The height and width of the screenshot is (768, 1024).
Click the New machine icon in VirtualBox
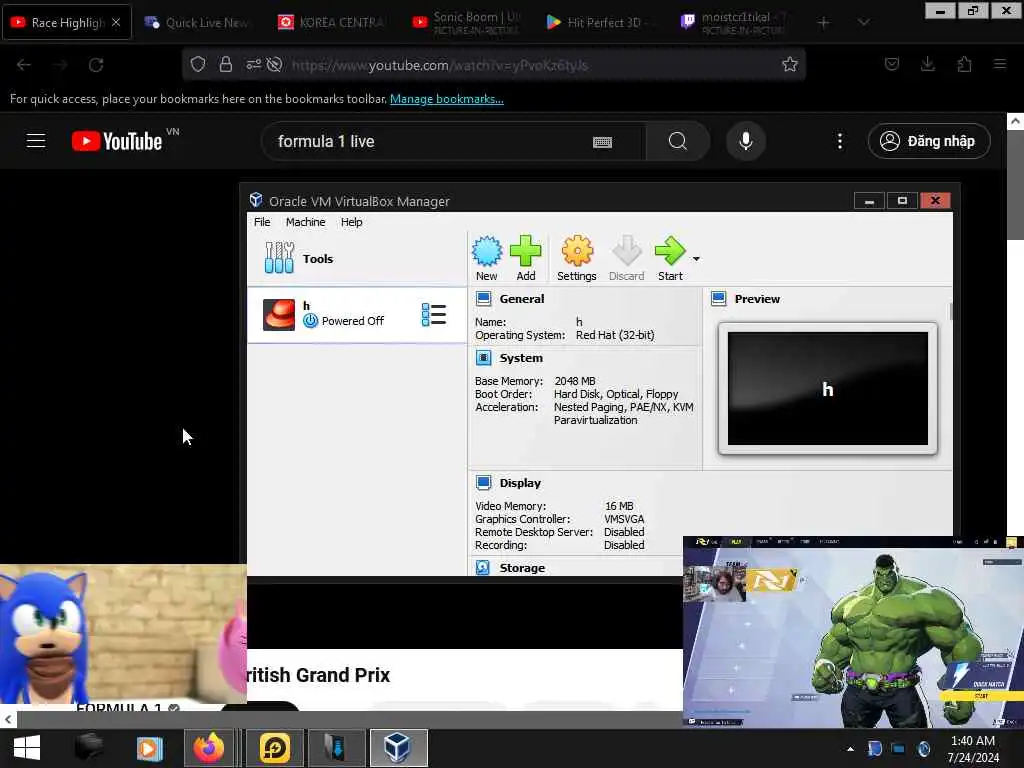pos(487,258)
